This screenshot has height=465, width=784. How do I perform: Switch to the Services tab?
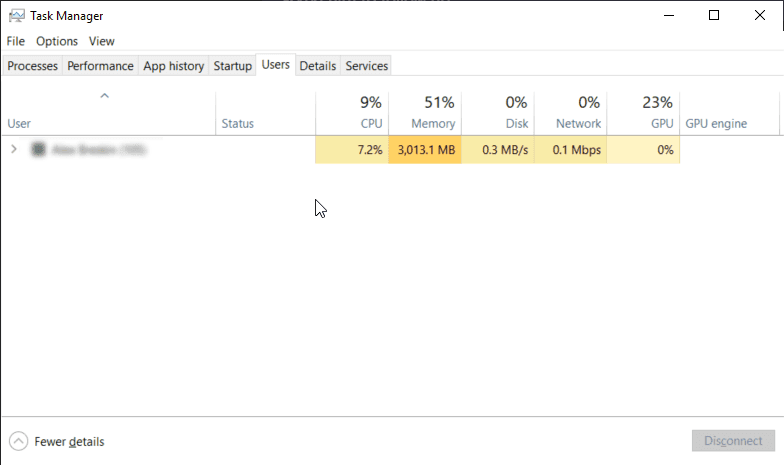pos(366,66)
